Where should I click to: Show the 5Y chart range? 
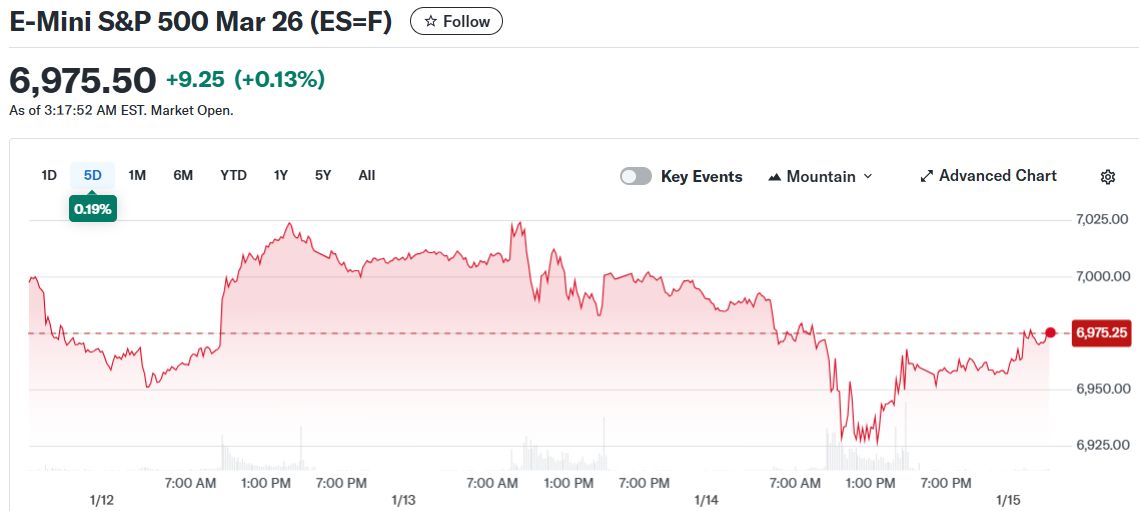click(x=323, y=175)
